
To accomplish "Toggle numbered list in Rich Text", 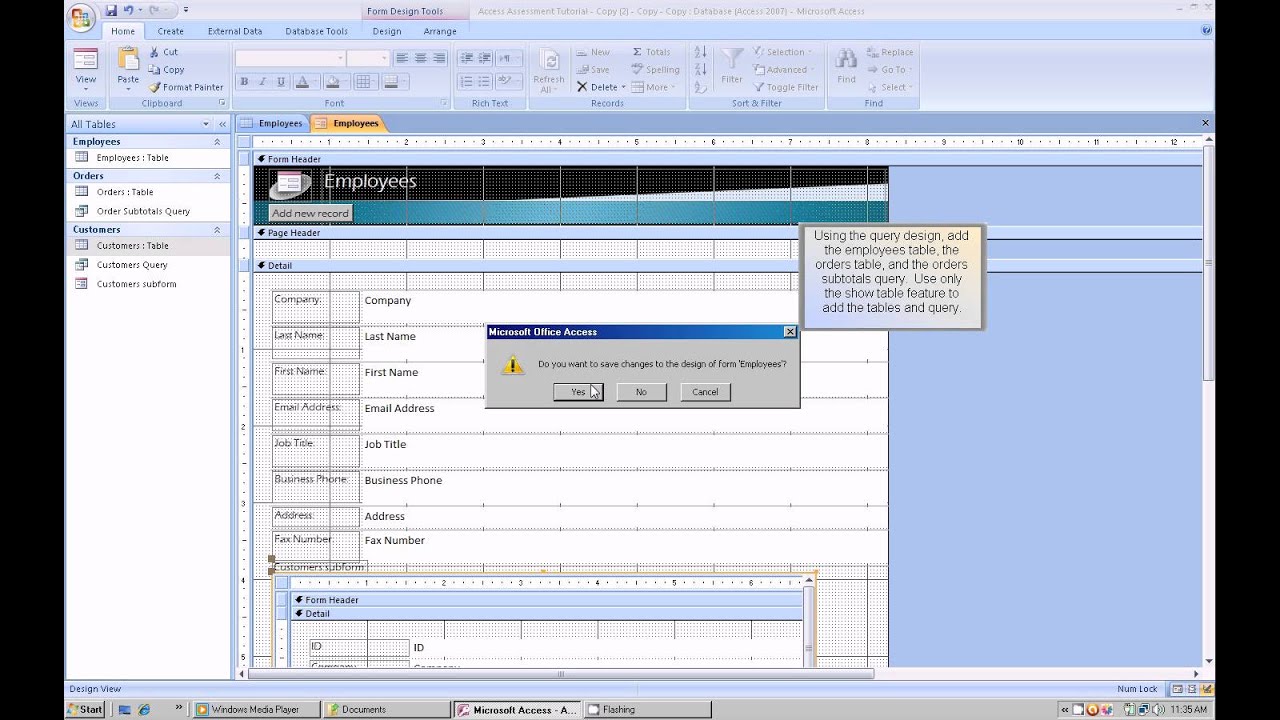I will pyautogui.click(x=466, y=82).
